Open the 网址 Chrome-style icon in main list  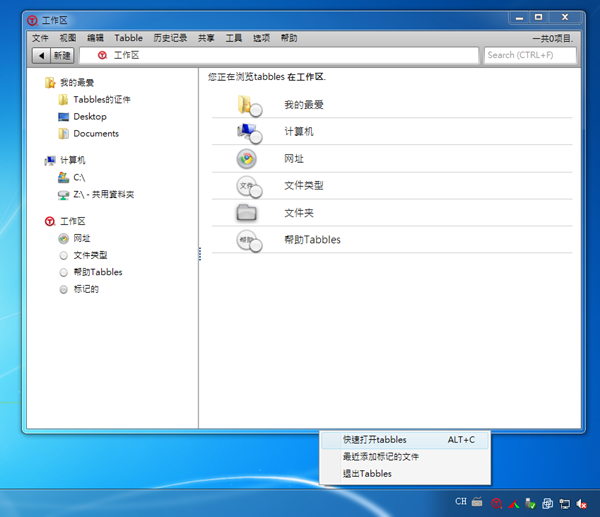tap(247, 159)
